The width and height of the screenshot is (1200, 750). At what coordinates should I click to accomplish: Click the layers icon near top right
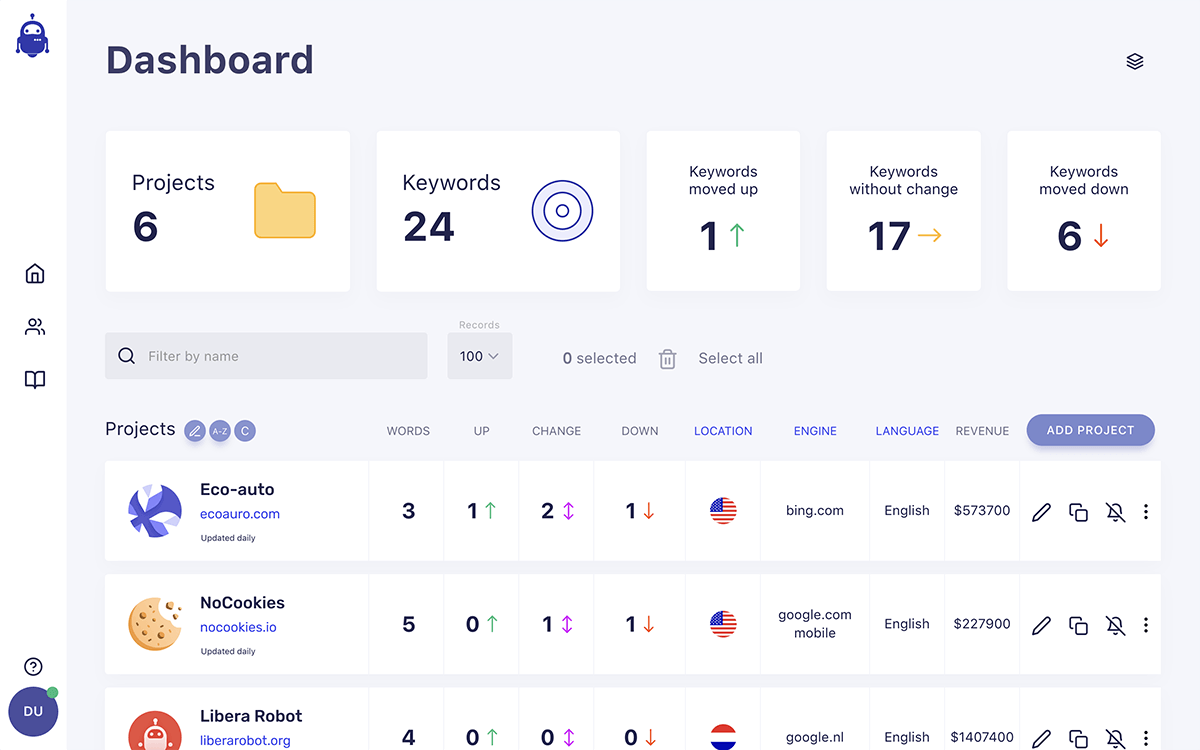(x=1134, y=60)
